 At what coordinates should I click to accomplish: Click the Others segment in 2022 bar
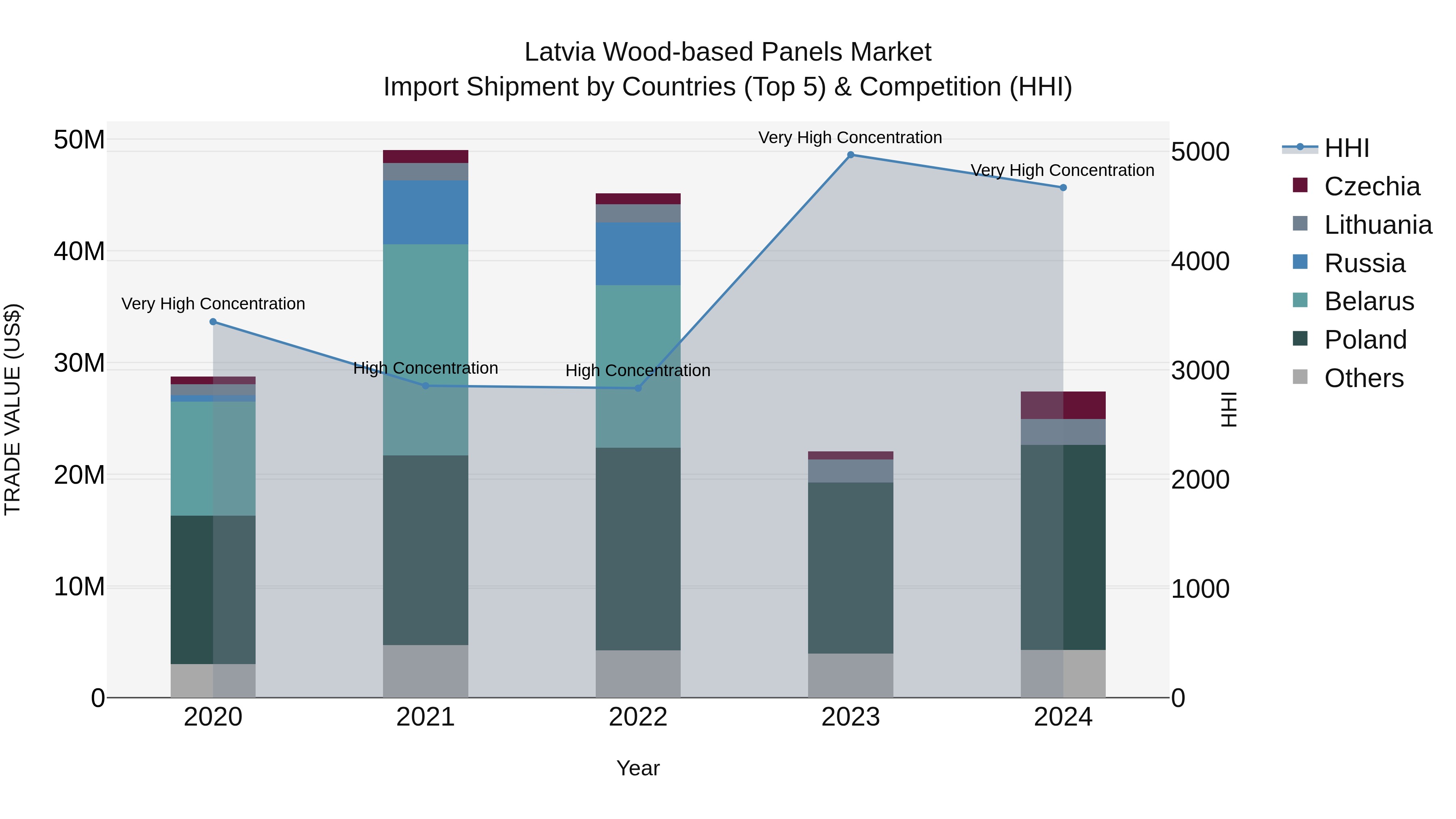[638, 674]
